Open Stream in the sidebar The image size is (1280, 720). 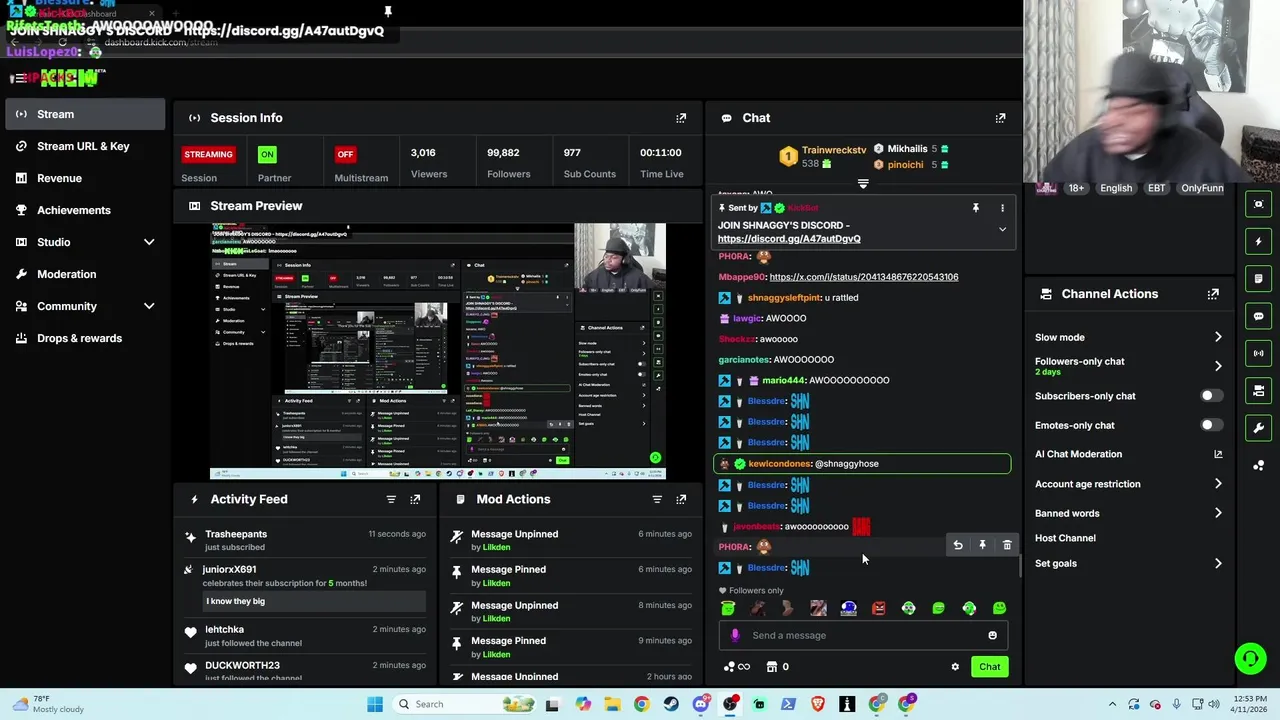pos(85,114)
